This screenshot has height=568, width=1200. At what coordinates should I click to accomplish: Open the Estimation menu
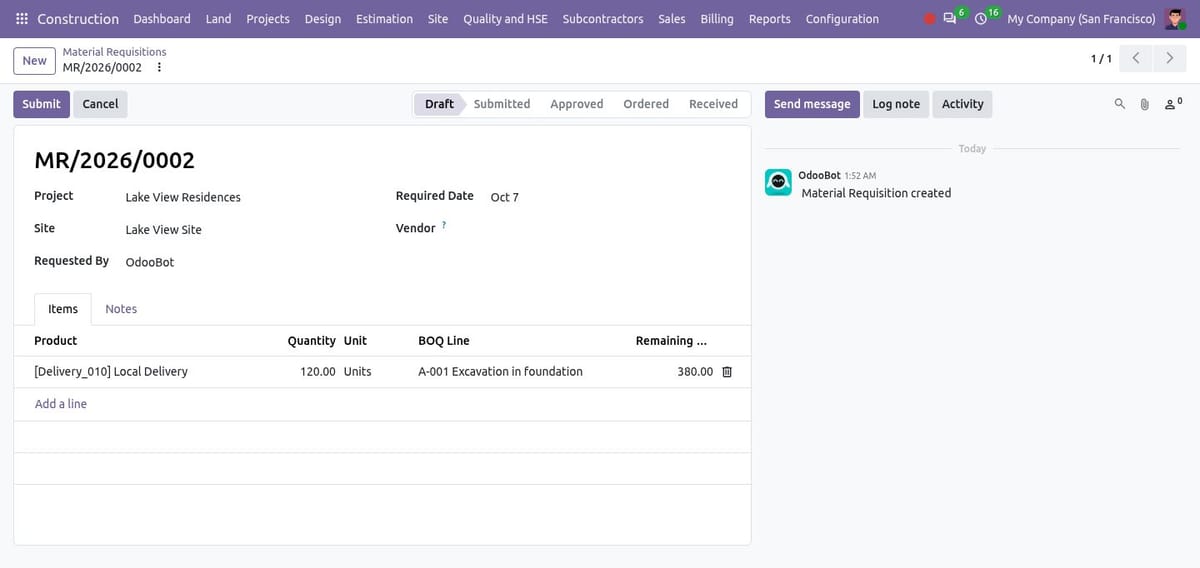[384, 19]
